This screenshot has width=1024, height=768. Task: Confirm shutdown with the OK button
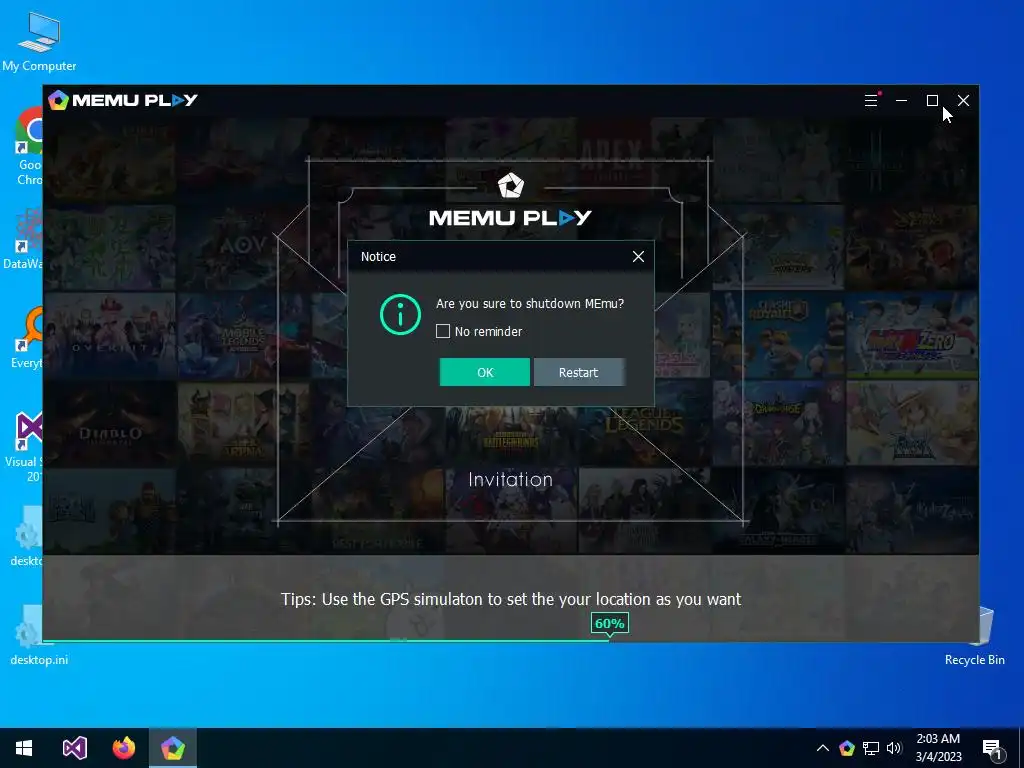[x=485, y=372]
